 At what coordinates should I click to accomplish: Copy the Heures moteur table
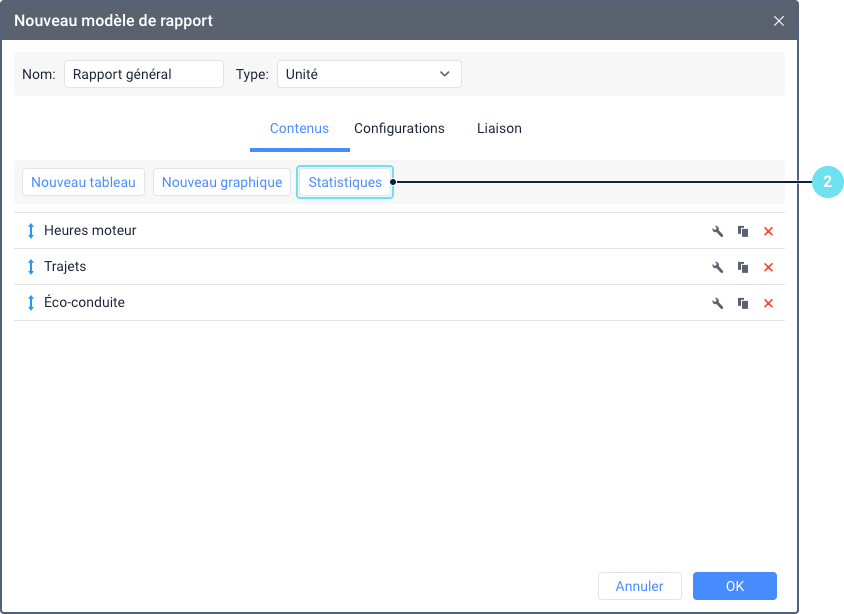coord(743,231)
